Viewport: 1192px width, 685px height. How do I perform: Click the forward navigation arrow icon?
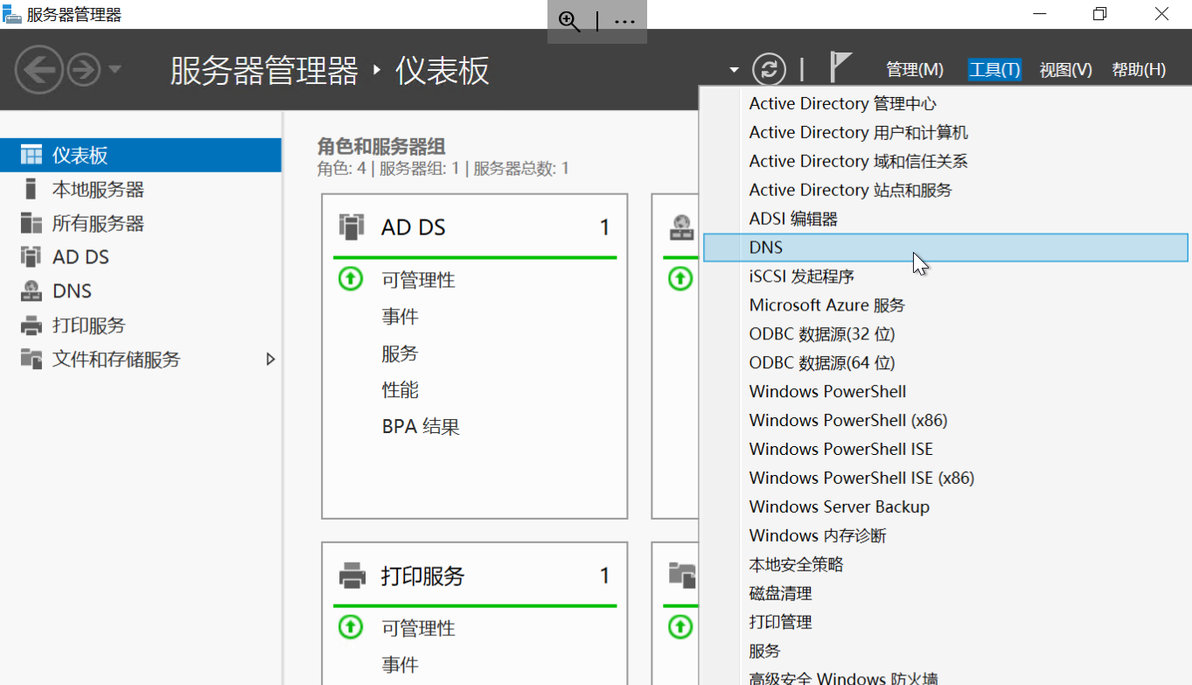pyautogui.click(x=84, y=70)
